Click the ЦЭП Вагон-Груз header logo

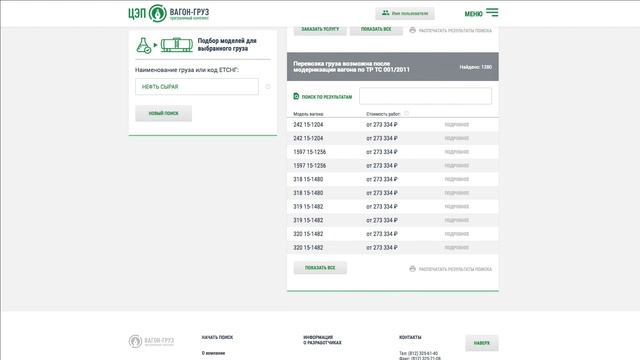coord(168,13)
